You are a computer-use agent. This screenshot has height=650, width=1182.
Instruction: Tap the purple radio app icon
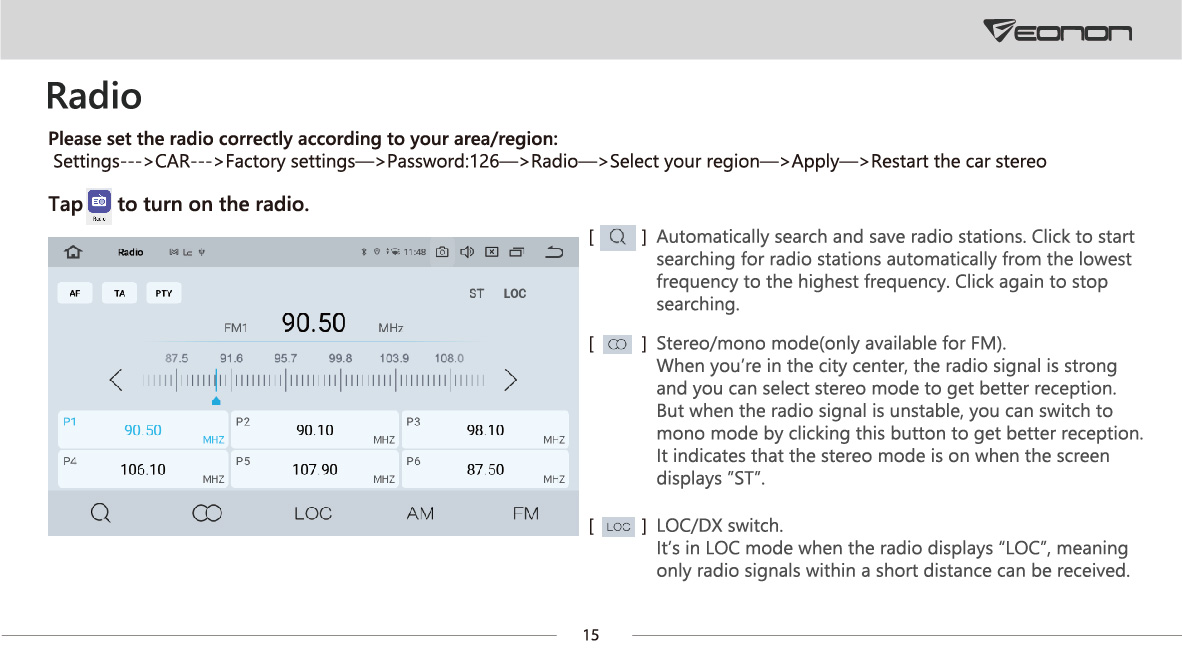point(100,202)
